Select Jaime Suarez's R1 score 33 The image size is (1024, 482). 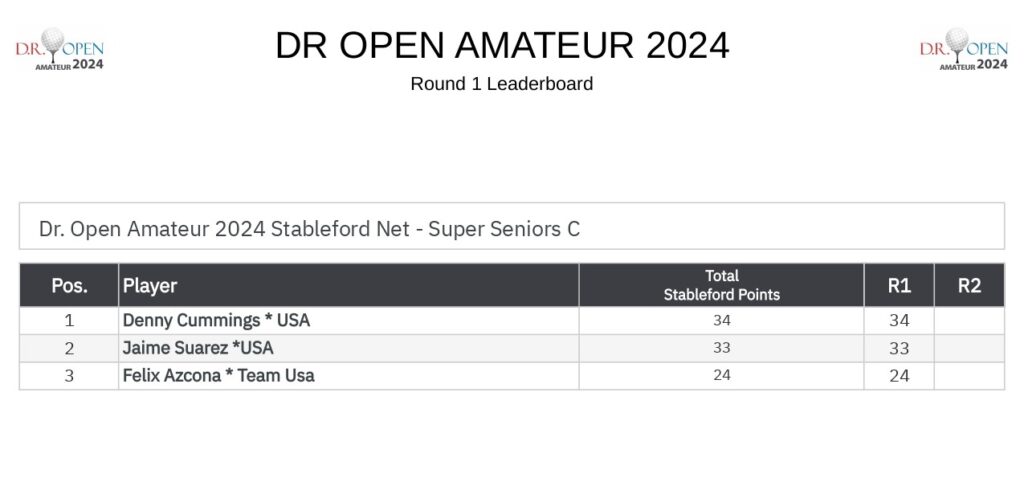(x=899, y=348)
